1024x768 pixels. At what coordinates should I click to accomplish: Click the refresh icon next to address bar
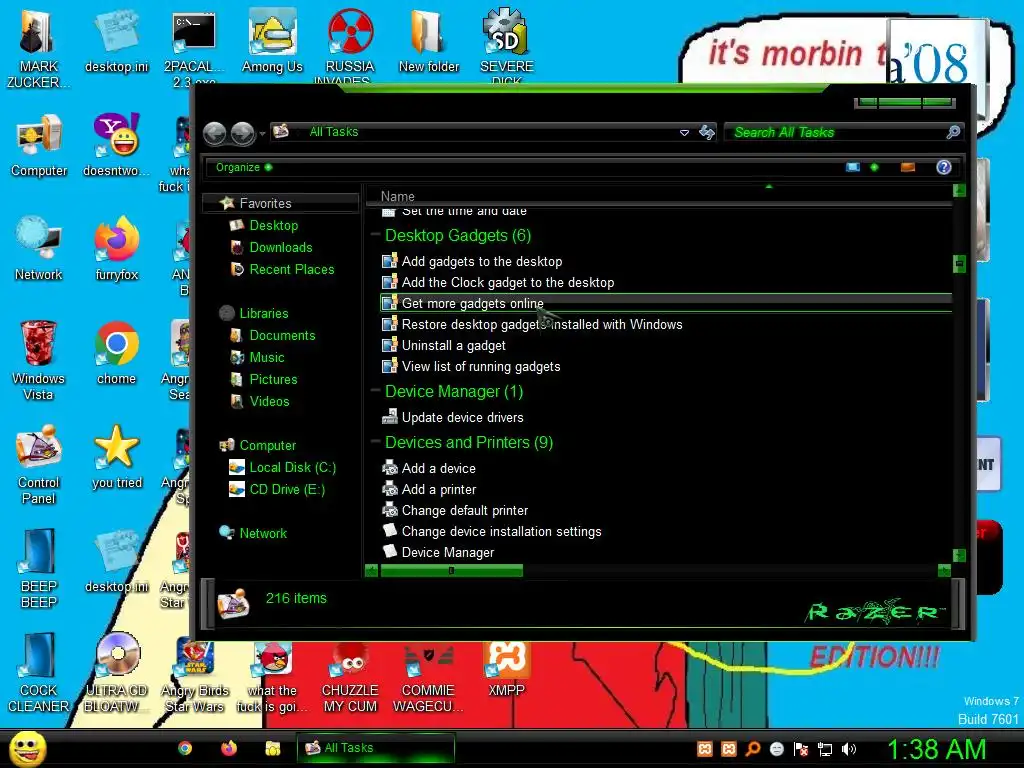707,133
